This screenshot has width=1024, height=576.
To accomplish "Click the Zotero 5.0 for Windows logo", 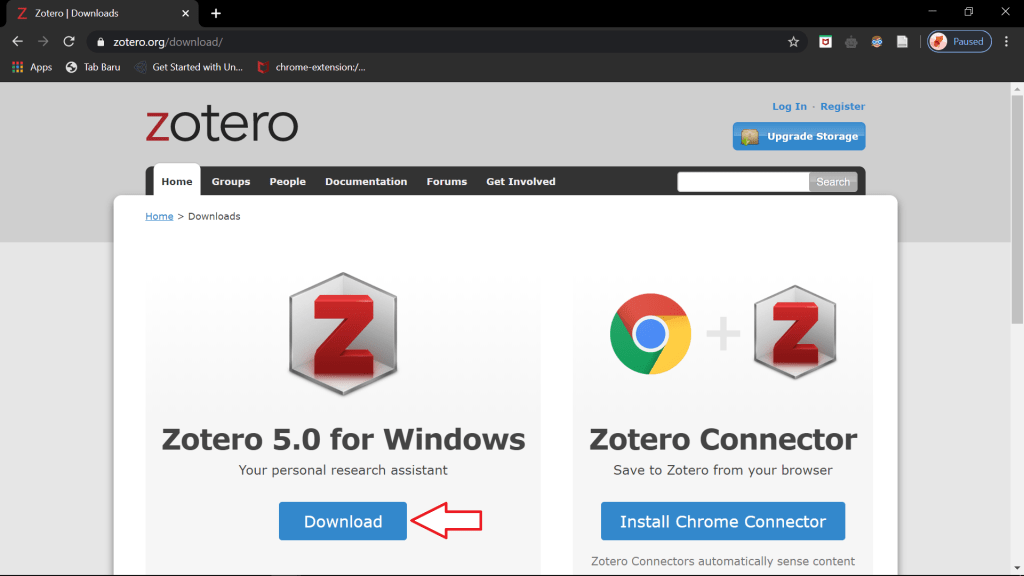I will point(343,334).
